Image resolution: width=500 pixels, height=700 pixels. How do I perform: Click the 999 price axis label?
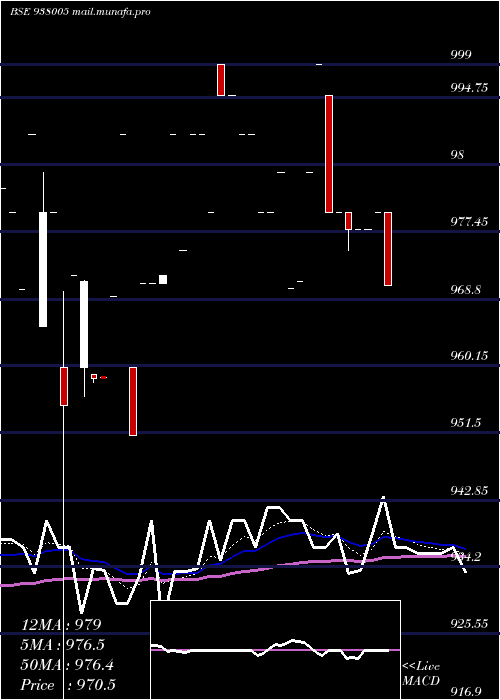click(x=460, y=55)
